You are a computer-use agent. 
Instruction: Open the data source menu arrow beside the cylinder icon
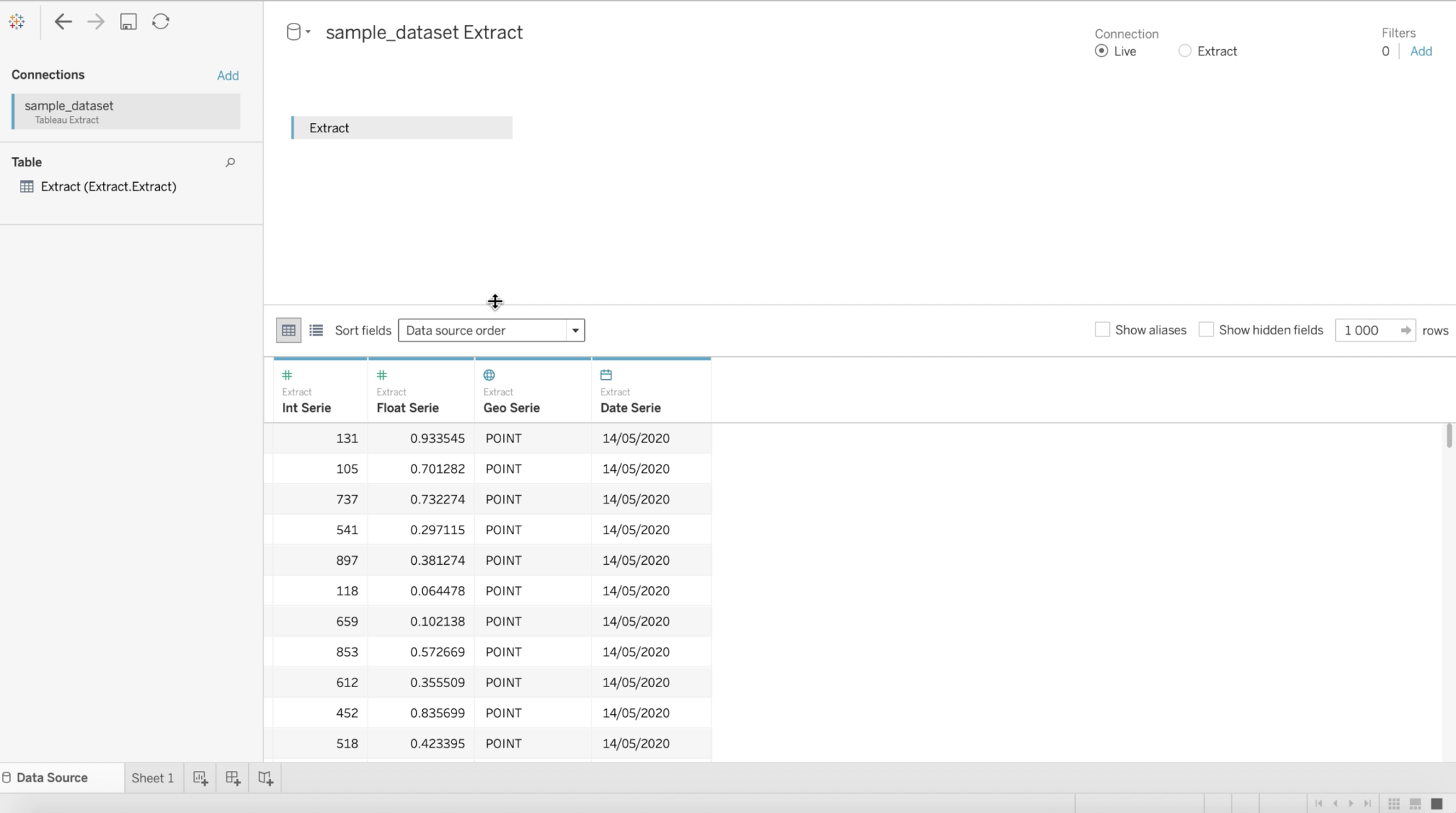click(308, 31)
